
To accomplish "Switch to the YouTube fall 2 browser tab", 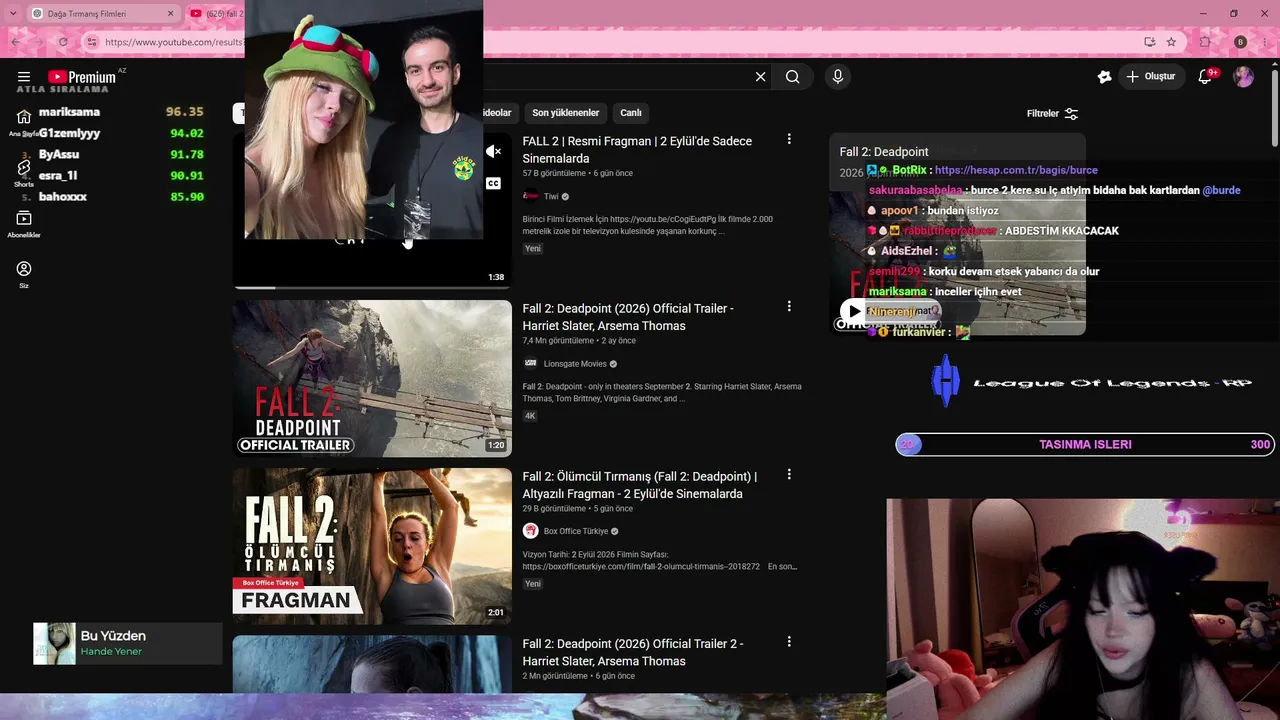I will tap(217, 14).
